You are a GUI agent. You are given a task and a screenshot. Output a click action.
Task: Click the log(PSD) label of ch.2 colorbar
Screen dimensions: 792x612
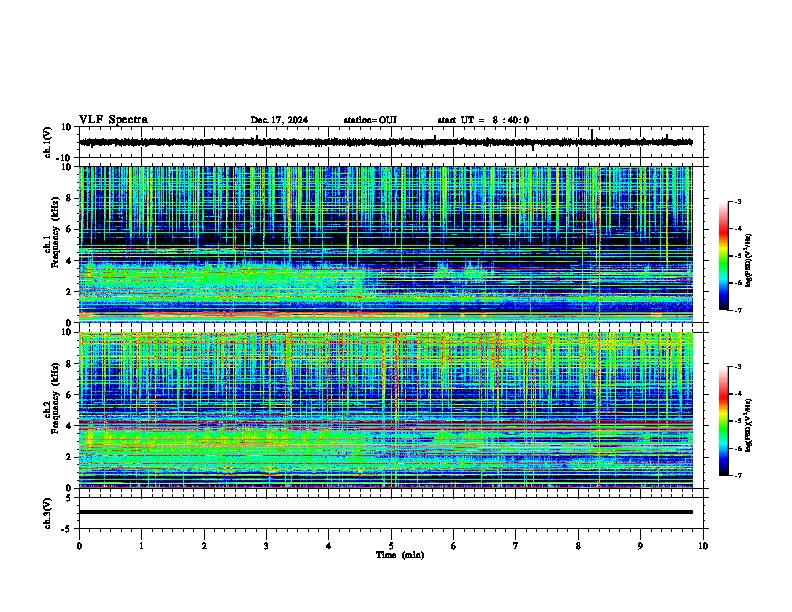click(749, 425)
